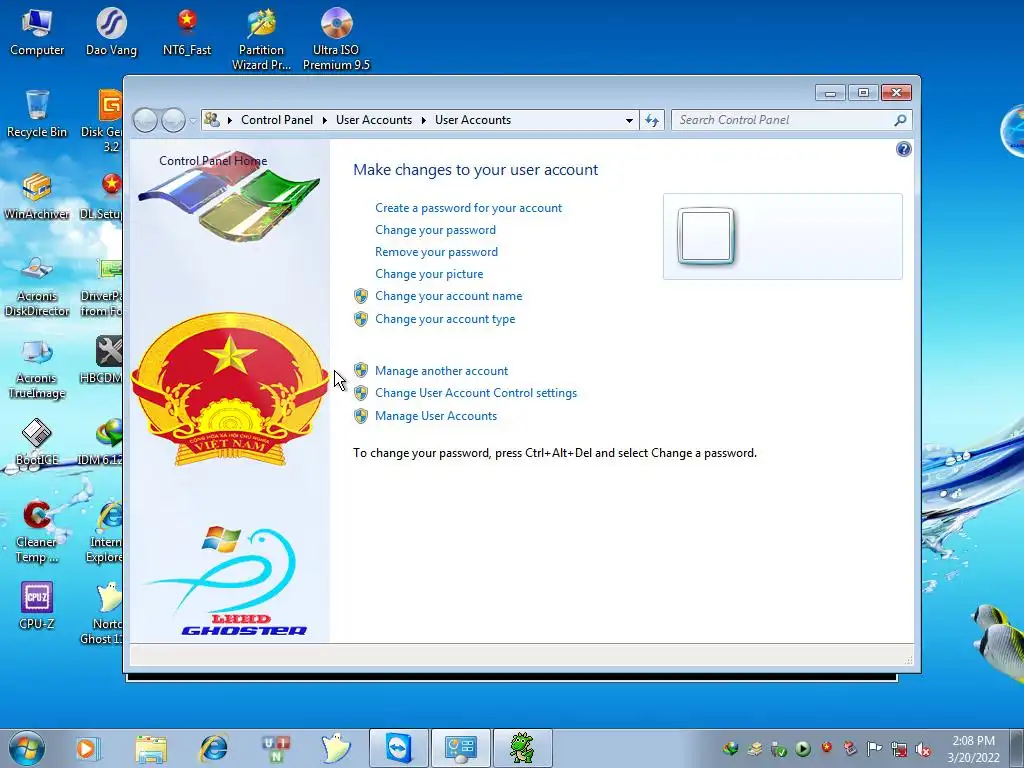Click the taskbar clock showing 2:08 PM
The image size is (1024, 768).
(973, 749)
